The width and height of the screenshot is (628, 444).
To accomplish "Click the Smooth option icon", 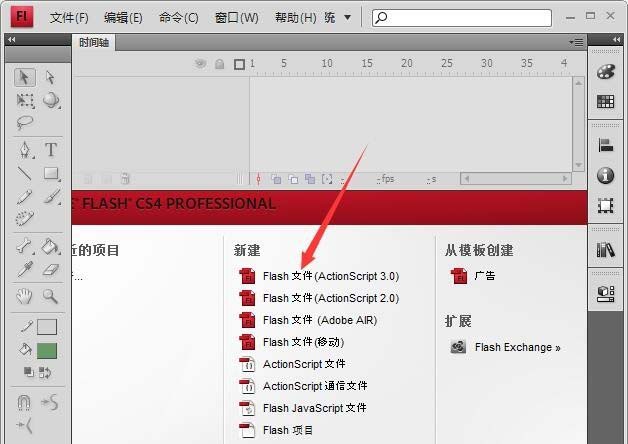I will pos(50,402).
